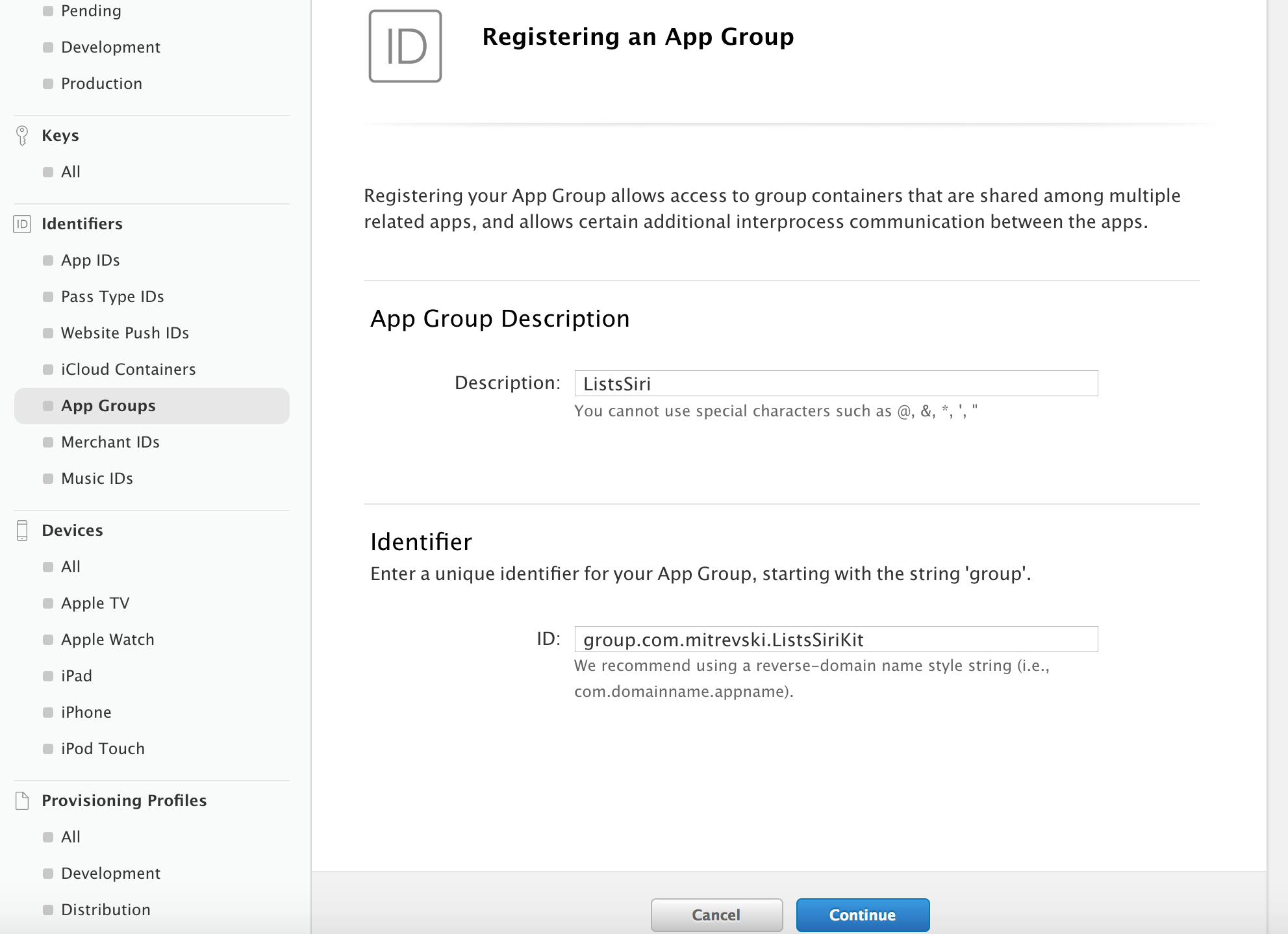Open App IDs in sidebar
Image resolution: width=1288 pixels, height=934 pixels.
click(90, 260)
